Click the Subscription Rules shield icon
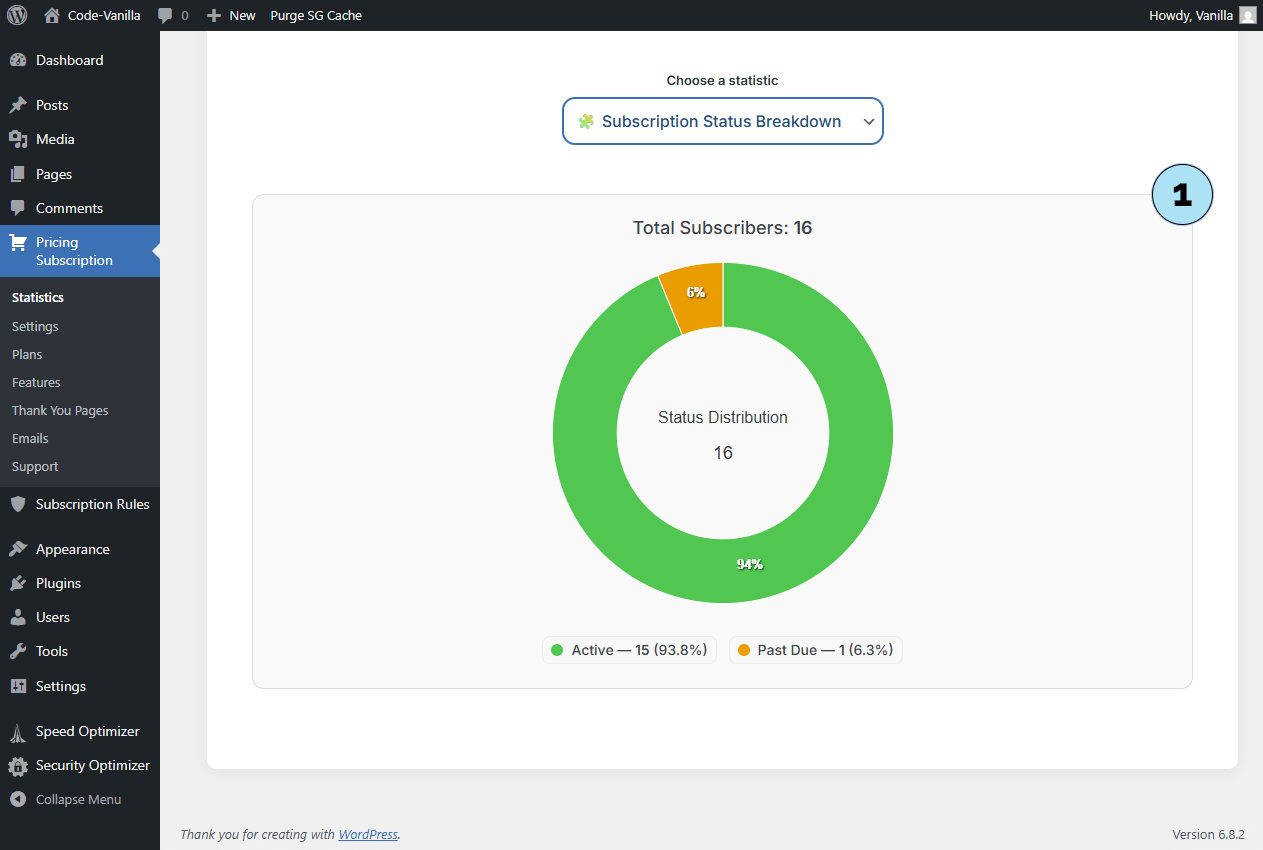 (18, 504)
